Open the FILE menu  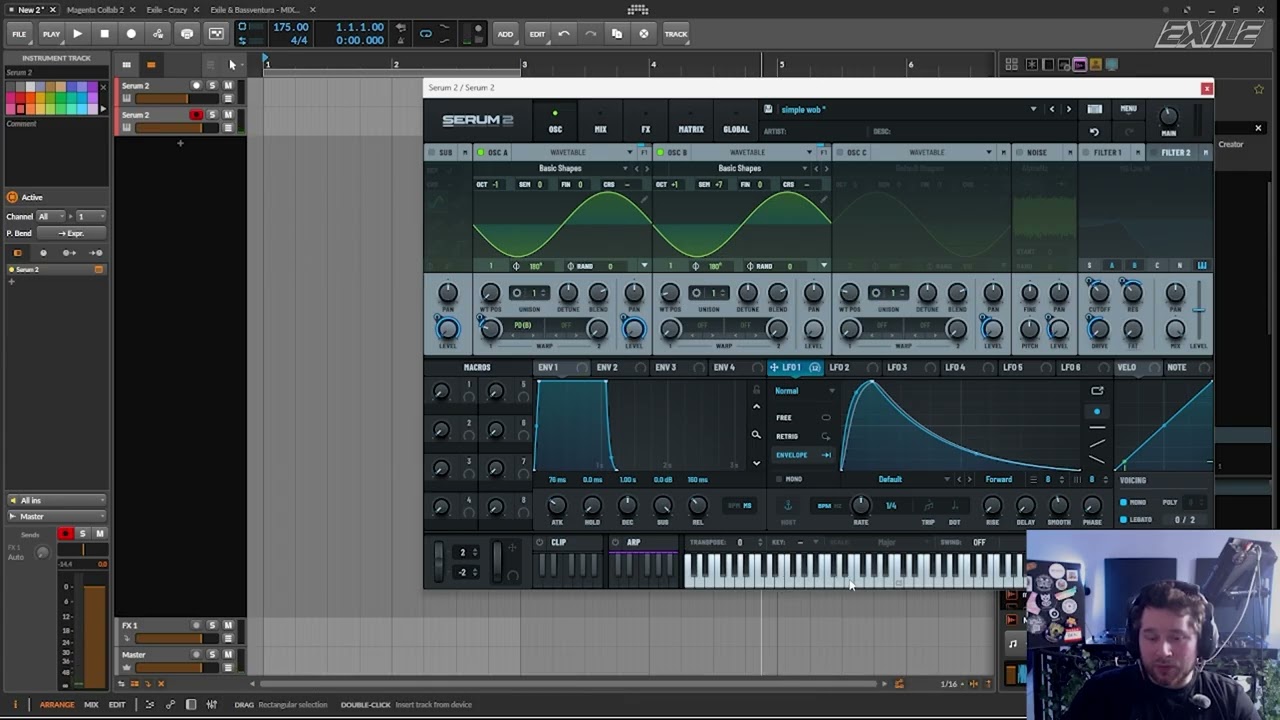[x=19, y=34]
